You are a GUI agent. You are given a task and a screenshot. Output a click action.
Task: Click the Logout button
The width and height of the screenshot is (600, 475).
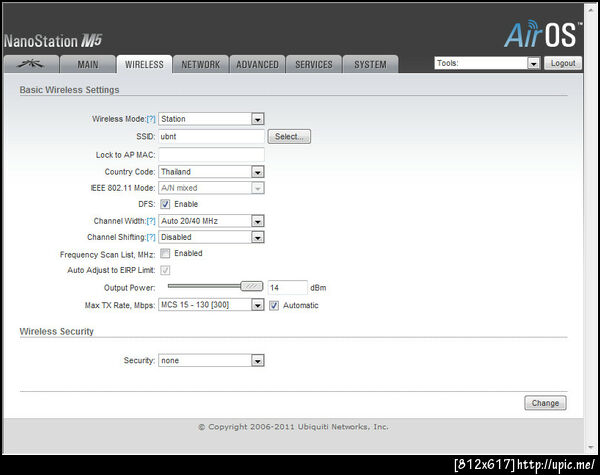pyautogui.click(x=563, y=63)
